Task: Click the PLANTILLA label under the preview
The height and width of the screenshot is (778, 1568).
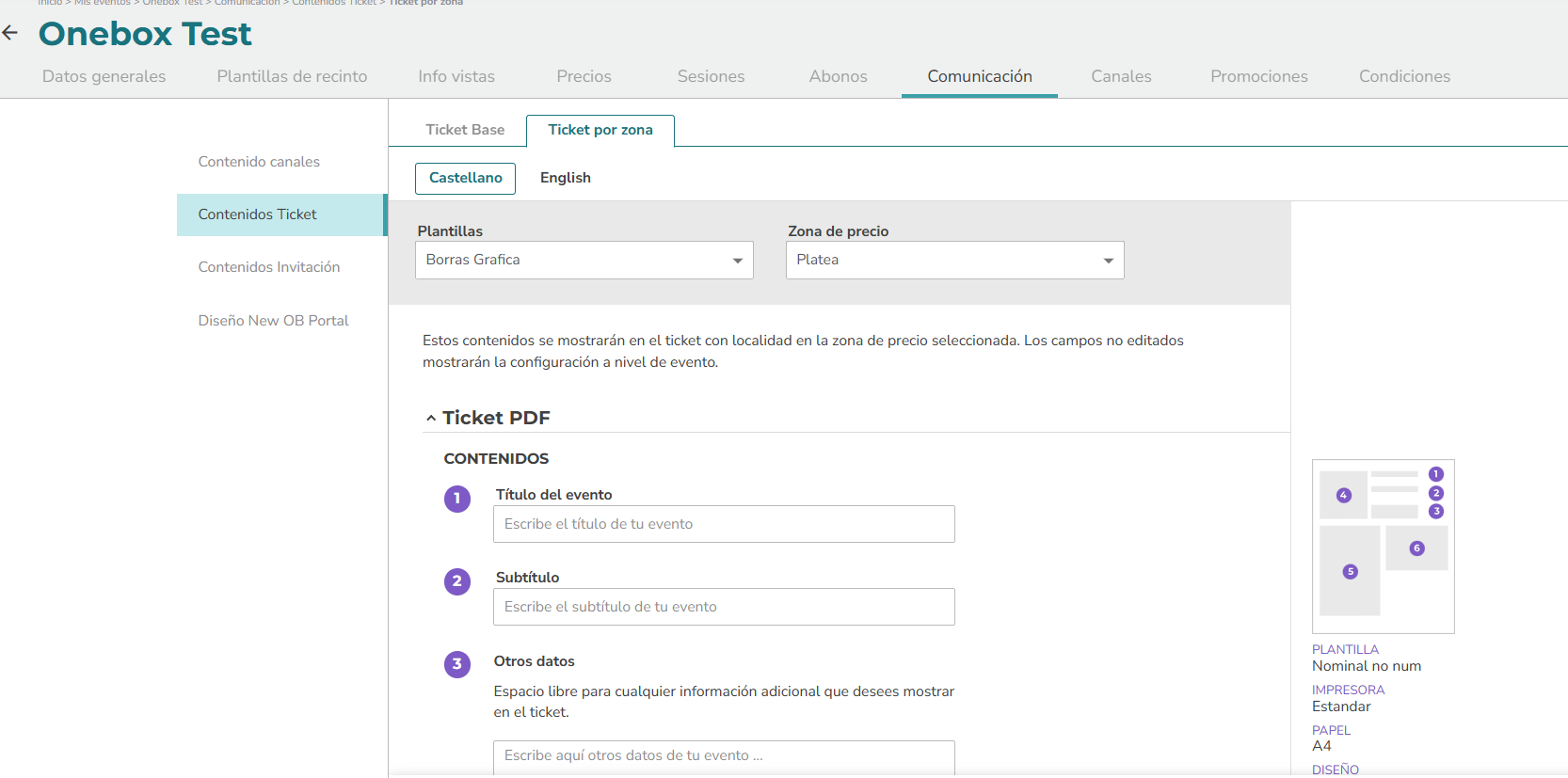Action: [x=1345, y=649]
